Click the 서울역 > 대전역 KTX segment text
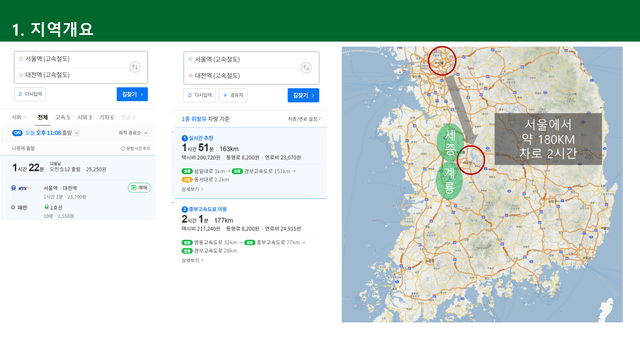This screenshot has width=640, height=360. tap(60, 188)
